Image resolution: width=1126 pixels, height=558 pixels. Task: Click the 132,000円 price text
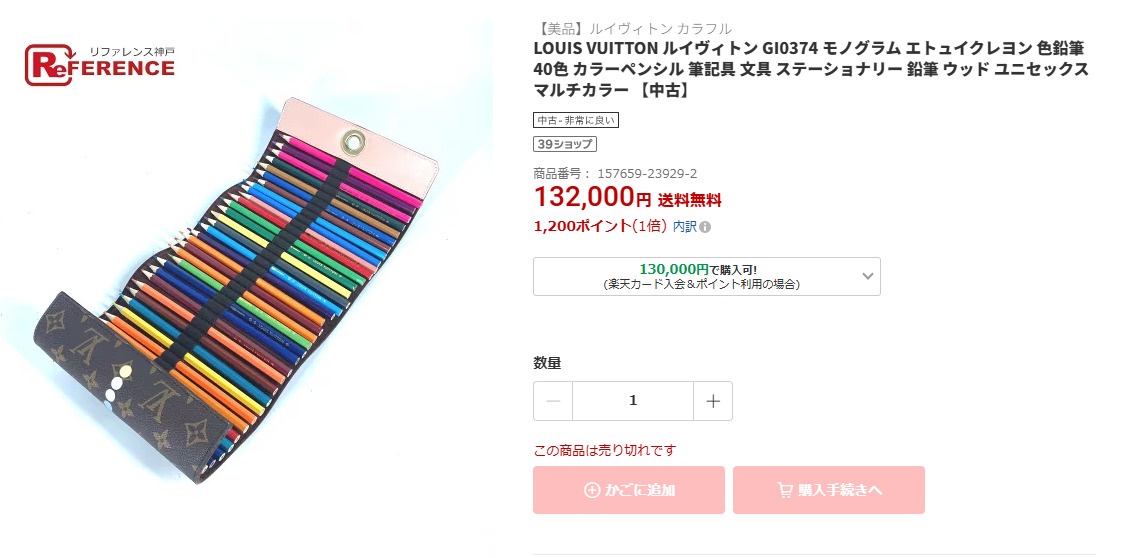tap(592, 197)
